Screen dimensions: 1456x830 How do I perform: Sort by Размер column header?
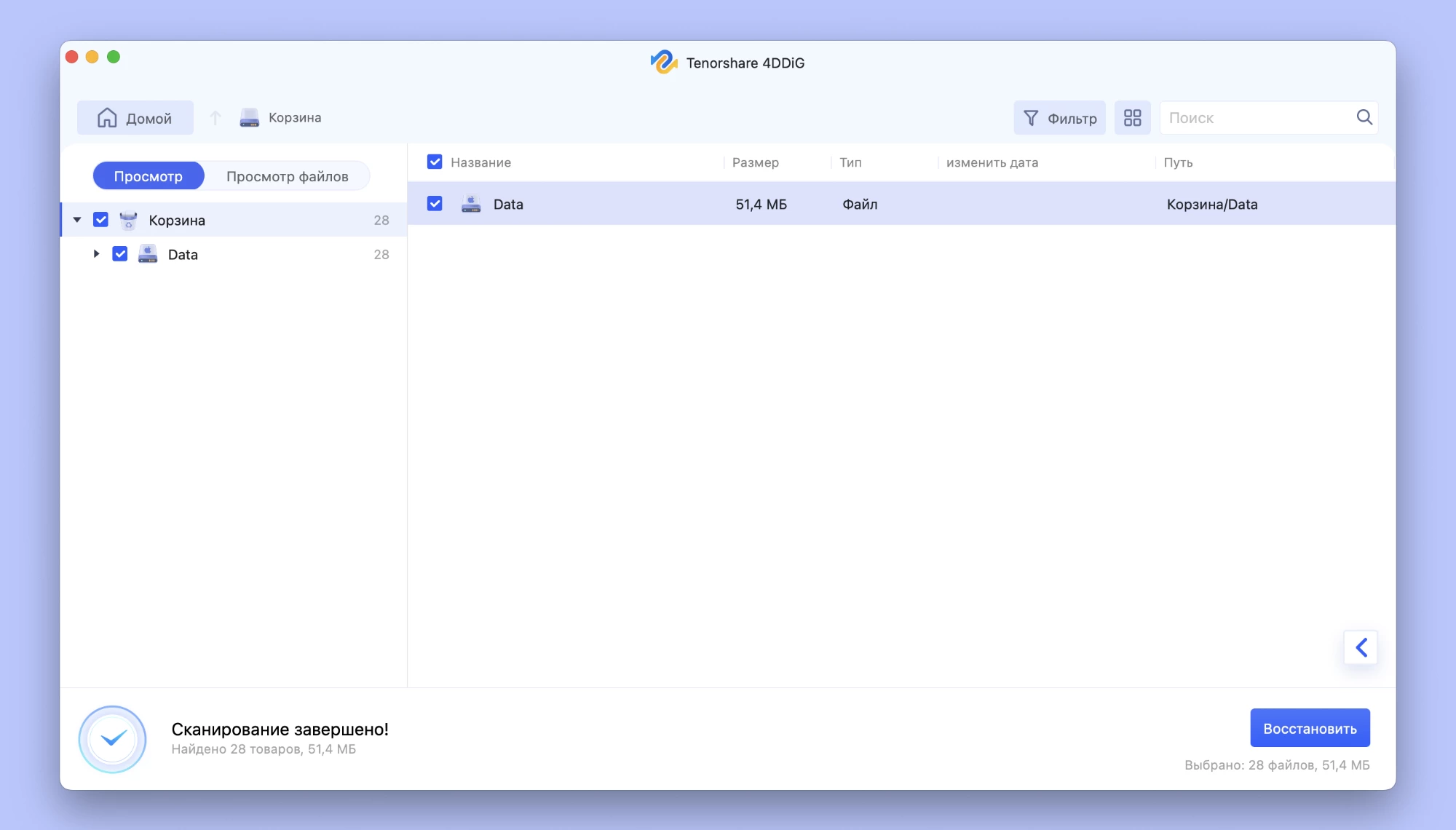pos(755,162)
